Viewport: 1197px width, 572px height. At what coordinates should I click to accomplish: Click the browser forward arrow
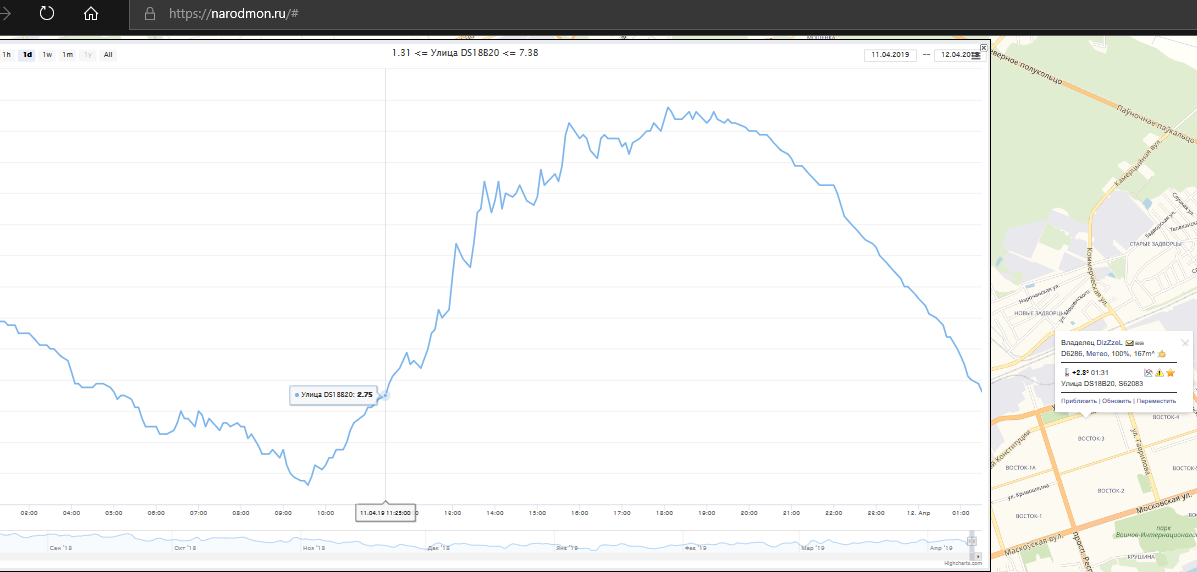tap(5, 14)
